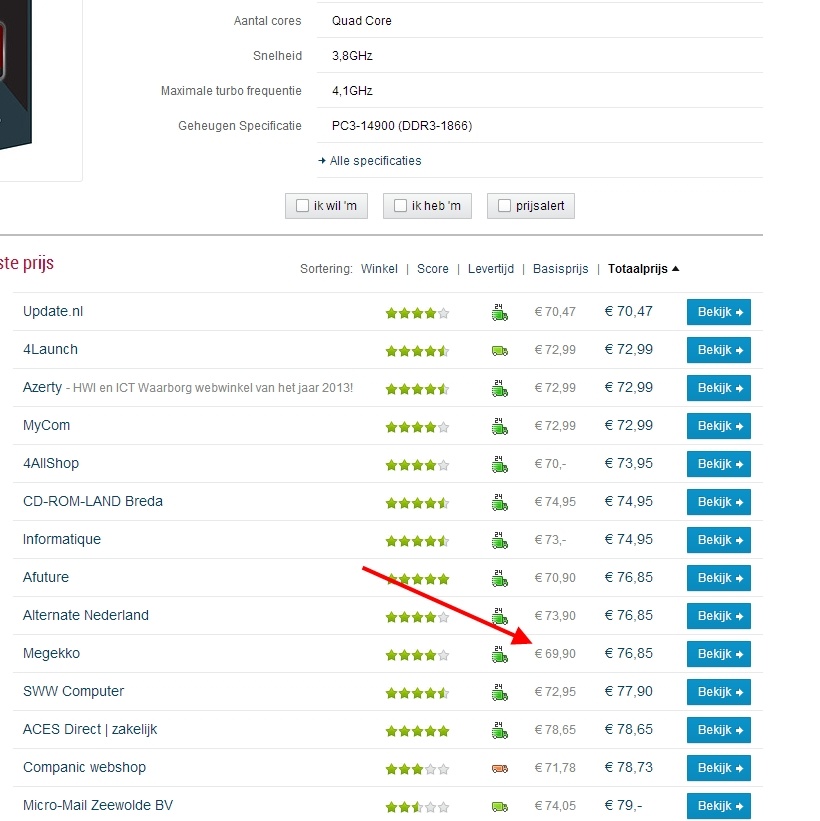Click the Megekko delivery truck icon
Screen dimensions: 820x821
tap(500, 654)
